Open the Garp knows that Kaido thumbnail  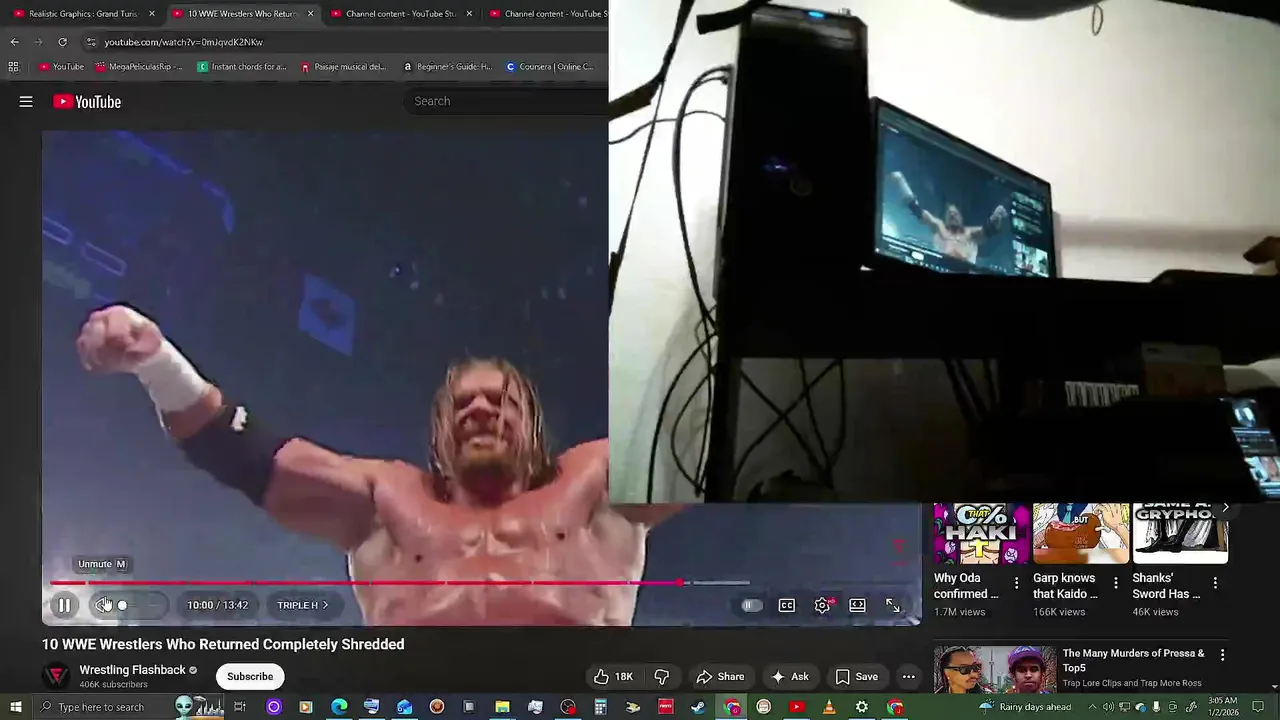[1080, 534]
